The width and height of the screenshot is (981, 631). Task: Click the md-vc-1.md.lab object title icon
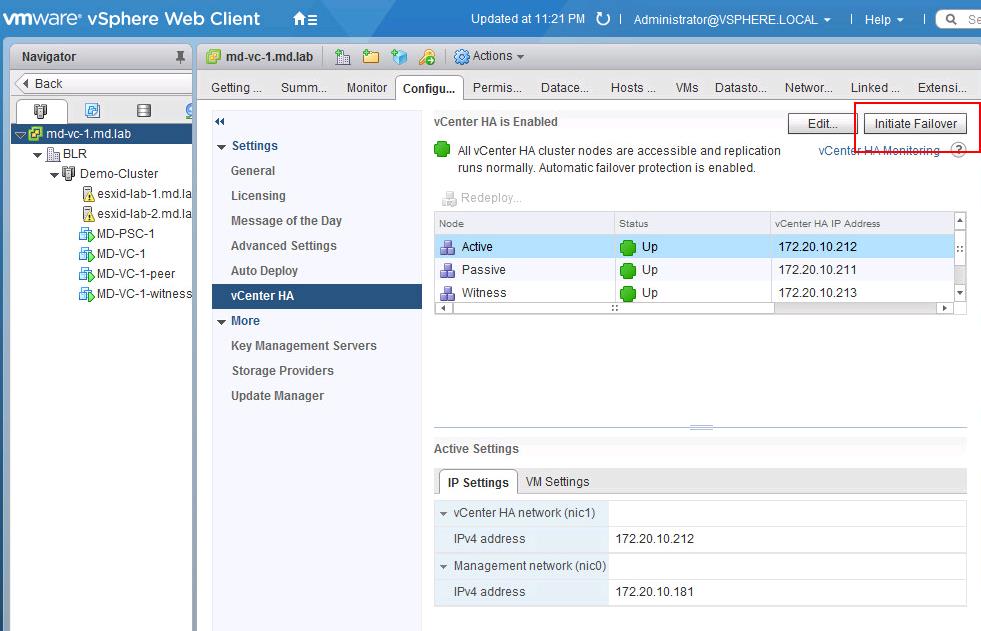tap(214, 57)
